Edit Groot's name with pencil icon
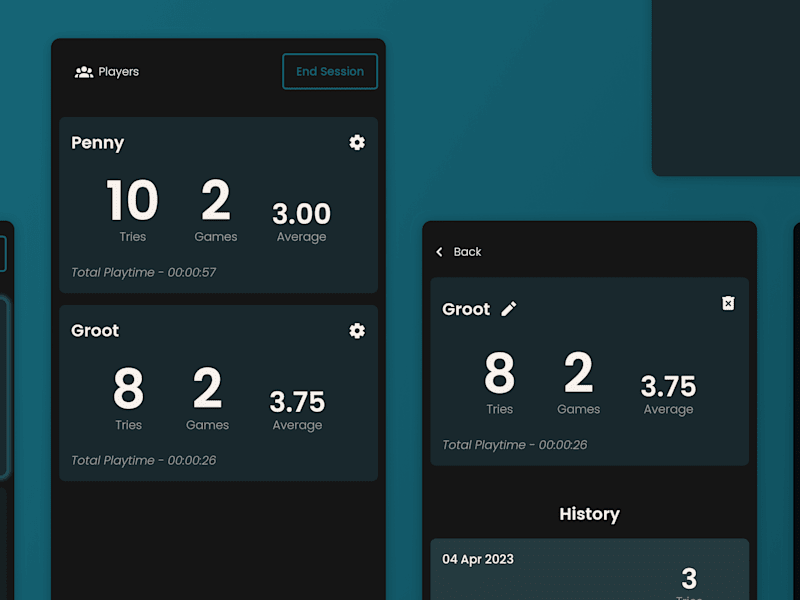The width and height of the screenshot is (800, 600). point(509,309)
